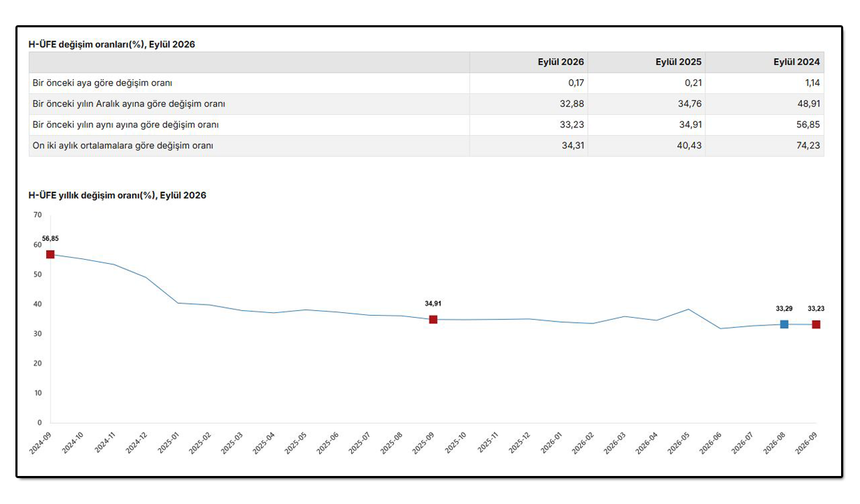Click the x-axis label 2024-09

40,443
